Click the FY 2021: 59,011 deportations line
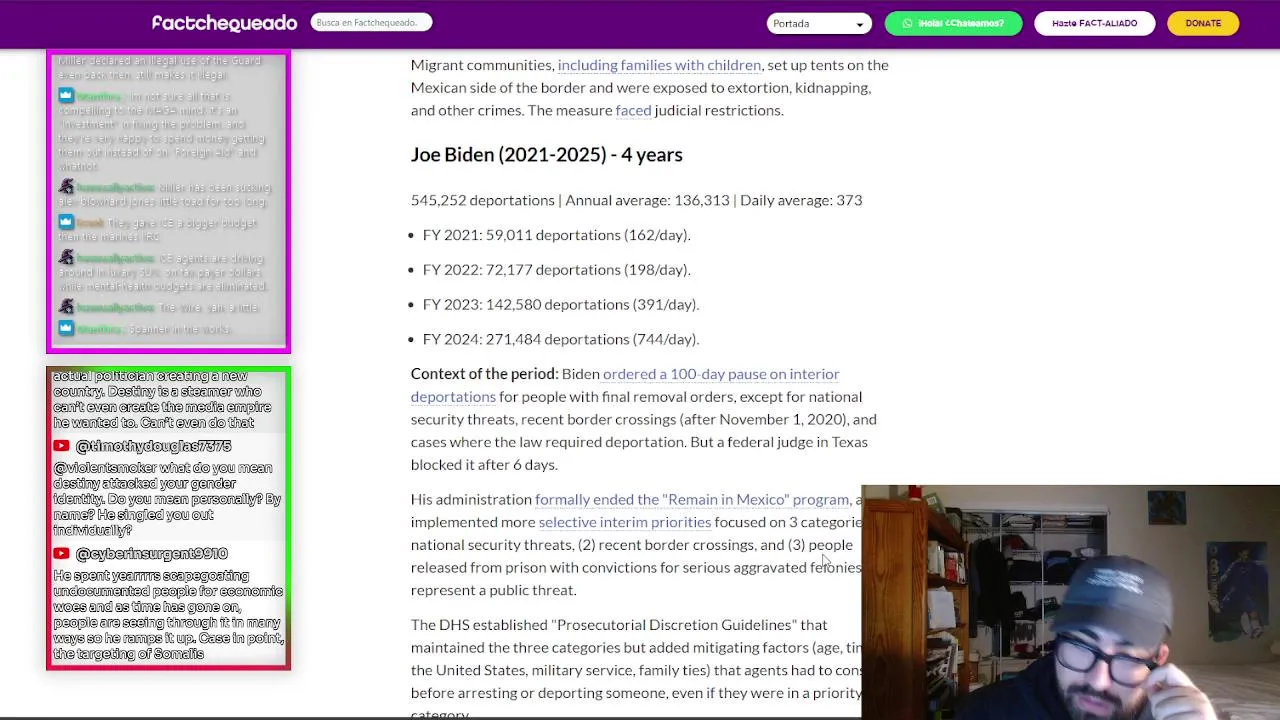The image size is (1280, 720). (557, 235)
